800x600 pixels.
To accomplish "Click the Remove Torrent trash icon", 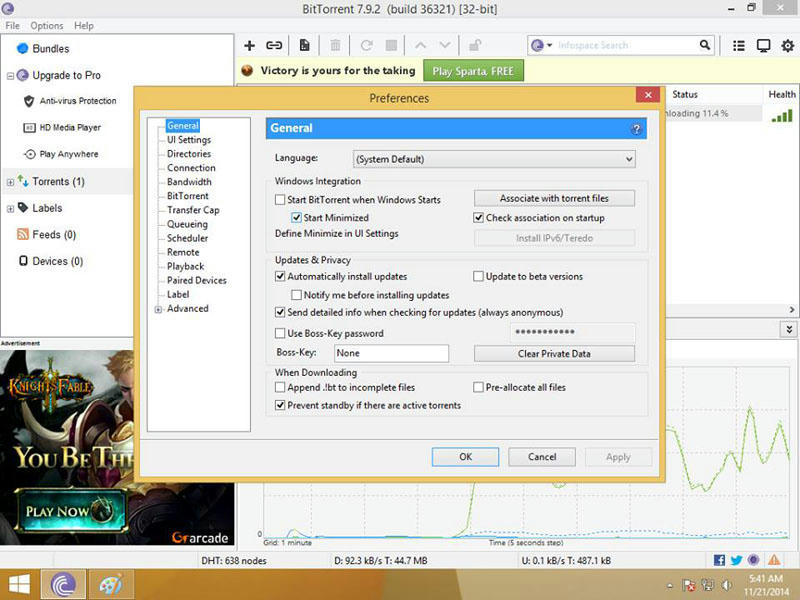I will pos(335,45).
